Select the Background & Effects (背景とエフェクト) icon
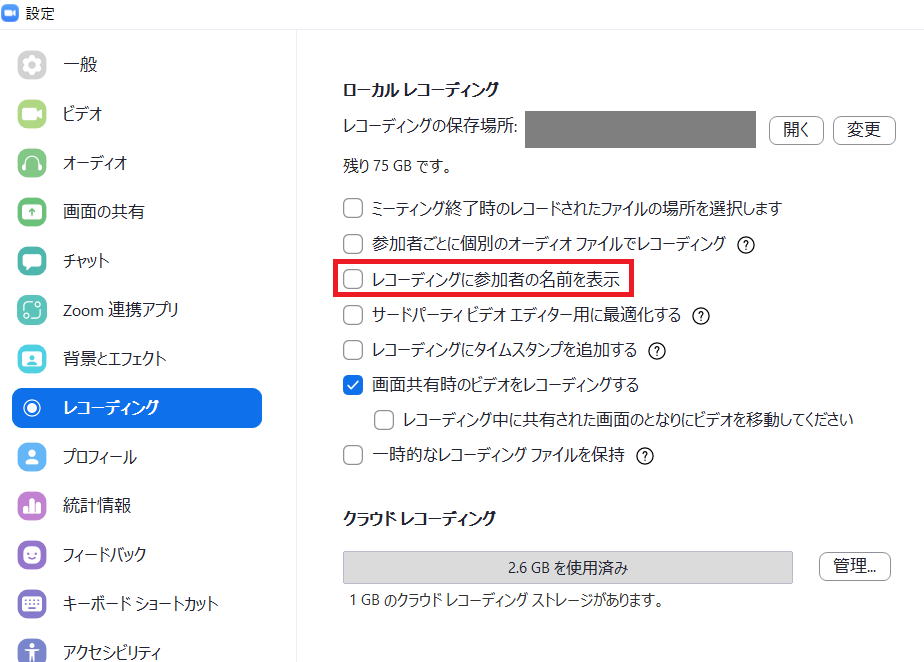 pos(32,359)
